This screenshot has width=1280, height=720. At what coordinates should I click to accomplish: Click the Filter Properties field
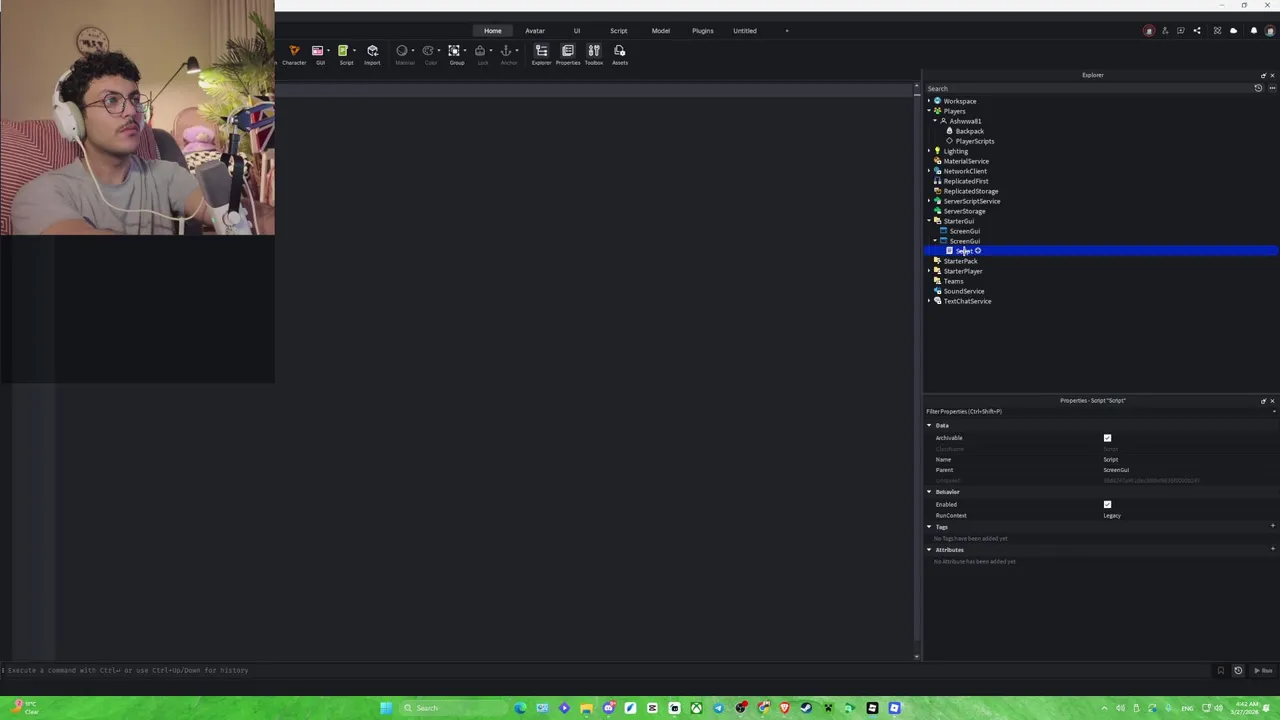point(1095,411)
